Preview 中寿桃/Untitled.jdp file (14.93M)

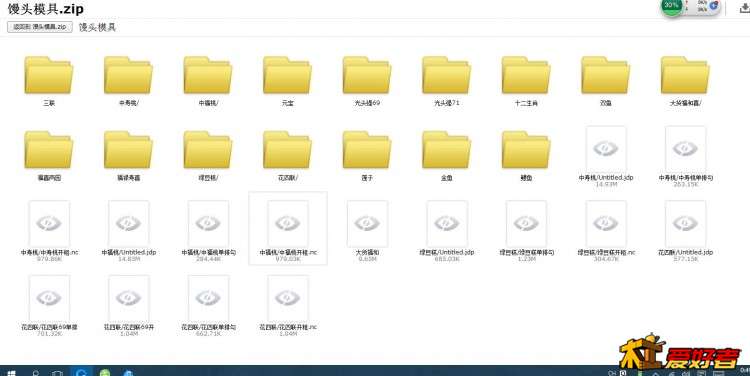click(606, 149)
